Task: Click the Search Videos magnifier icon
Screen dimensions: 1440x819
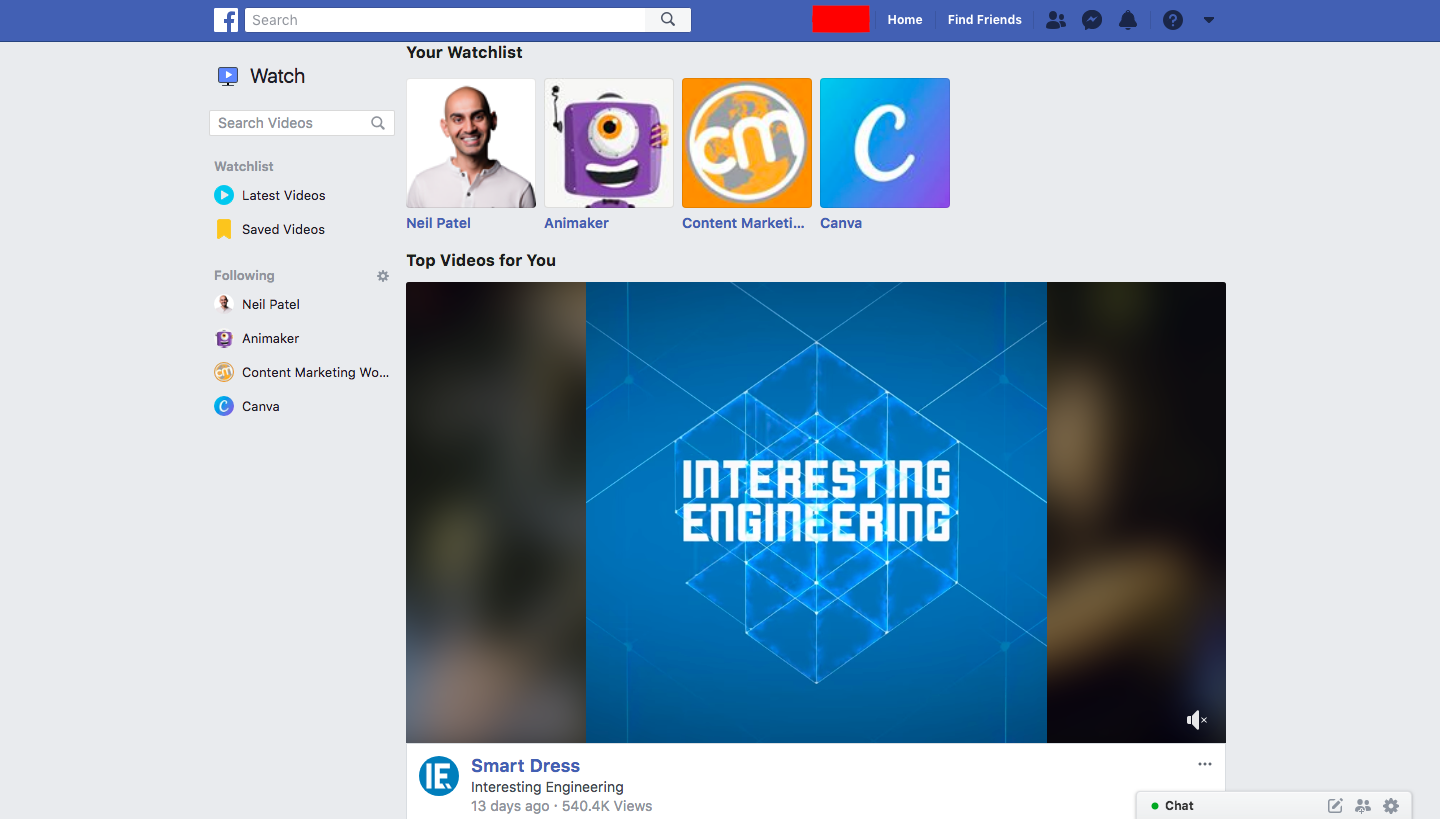Action: click(x=378, y=123)
